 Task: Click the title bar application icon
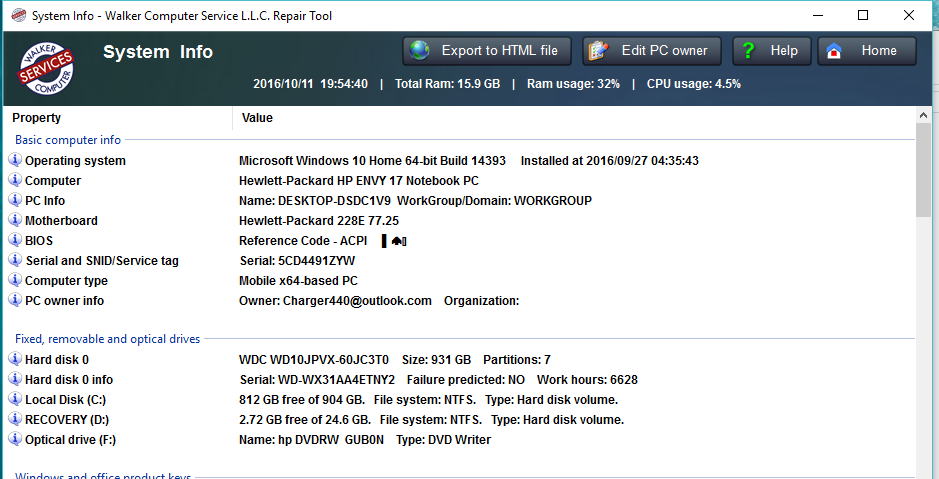19,16
